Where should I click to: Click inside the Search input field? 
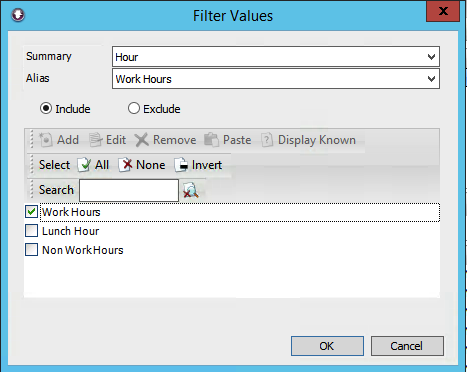[x=129, y=190]
